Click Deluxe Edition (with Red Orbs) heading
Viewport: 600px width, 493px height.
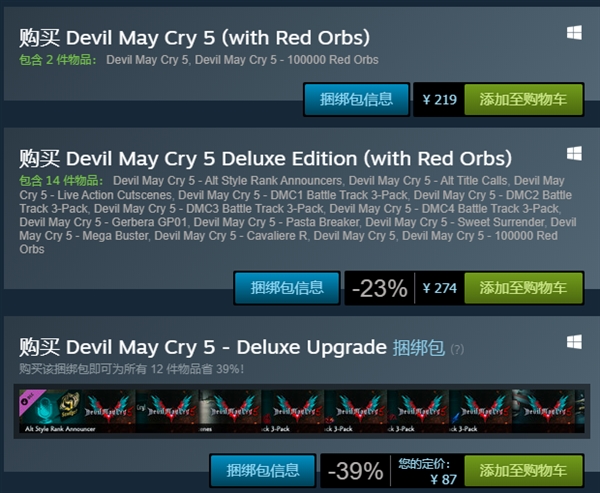[265, 159]
